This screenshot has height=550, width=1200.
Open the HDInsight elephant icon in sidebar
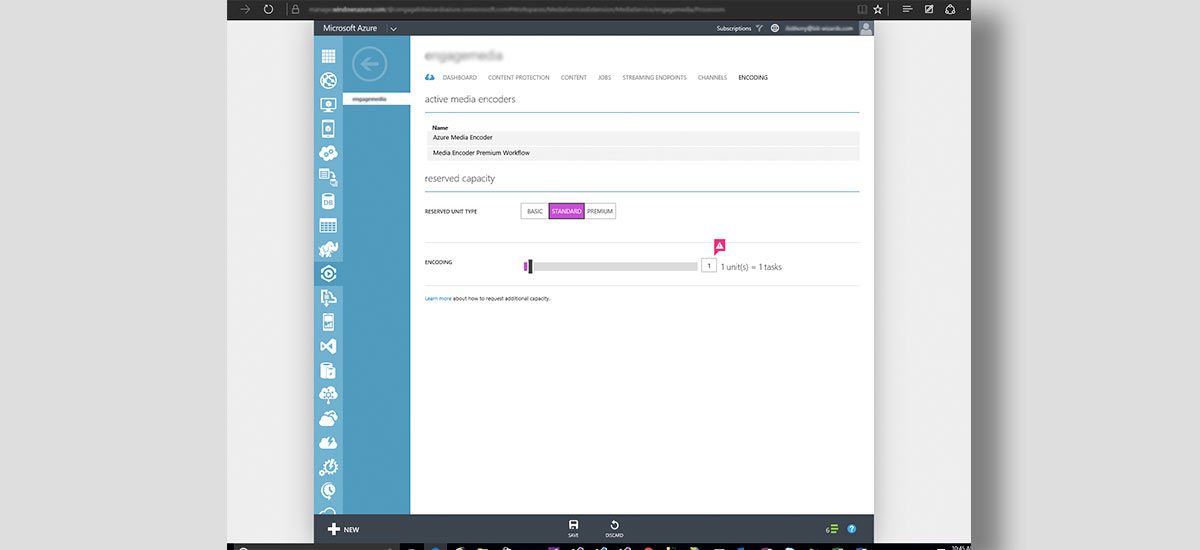(x=328, y=249)
